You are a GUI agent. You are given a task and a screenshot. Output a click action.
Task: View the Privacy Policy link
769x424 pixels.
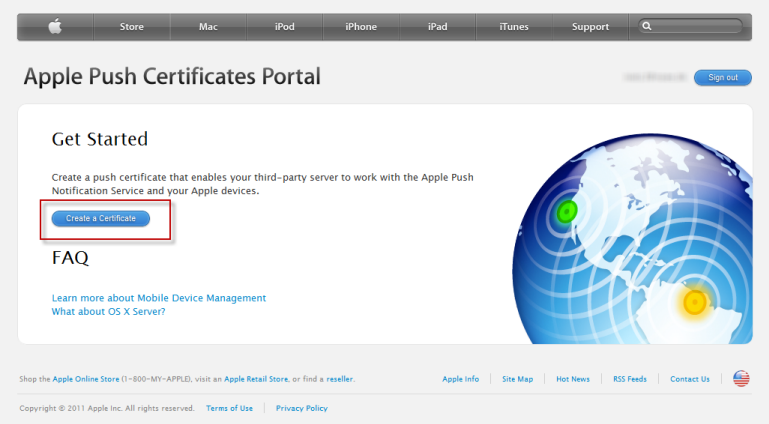pyautogui.click(x=301, y=408)
